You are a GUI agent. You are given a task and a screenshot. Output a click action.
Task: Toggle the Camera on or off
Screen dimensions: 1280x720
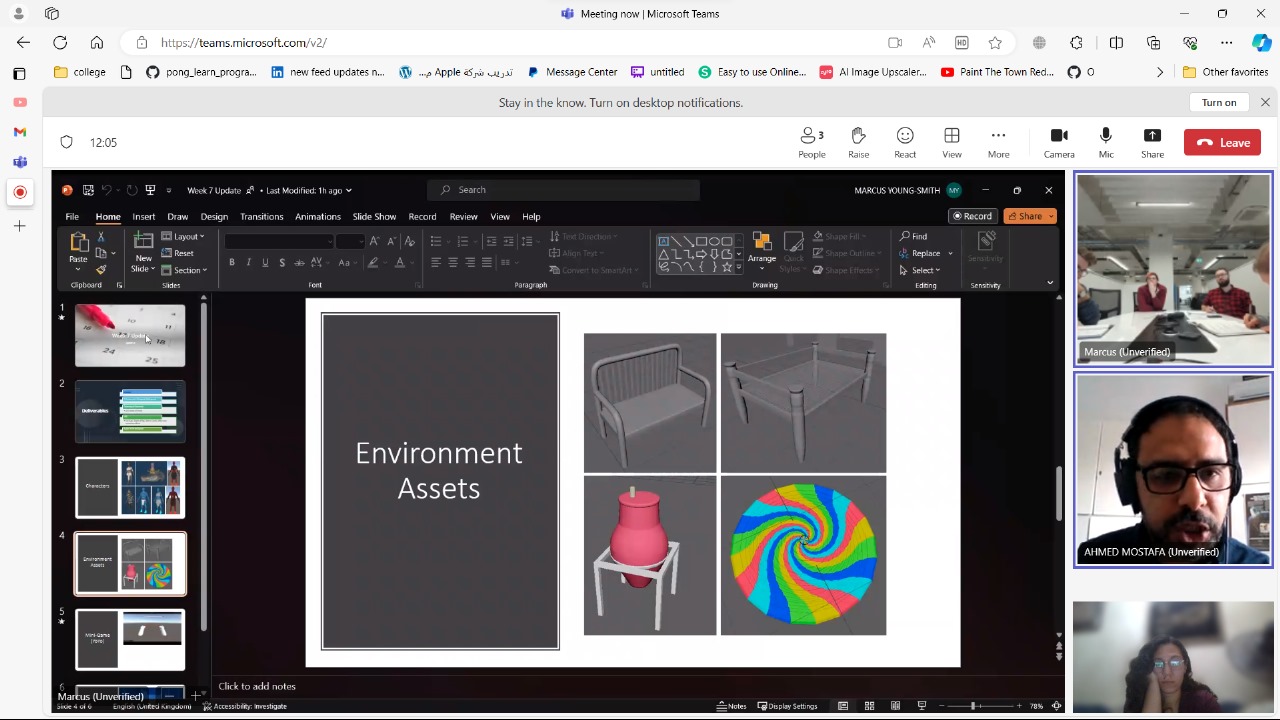point(1059,142)
